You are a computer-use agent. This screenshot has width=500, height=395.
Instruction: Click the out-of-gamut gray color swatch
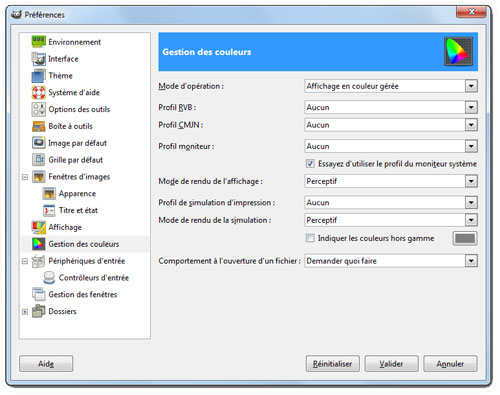coord(465,238)
